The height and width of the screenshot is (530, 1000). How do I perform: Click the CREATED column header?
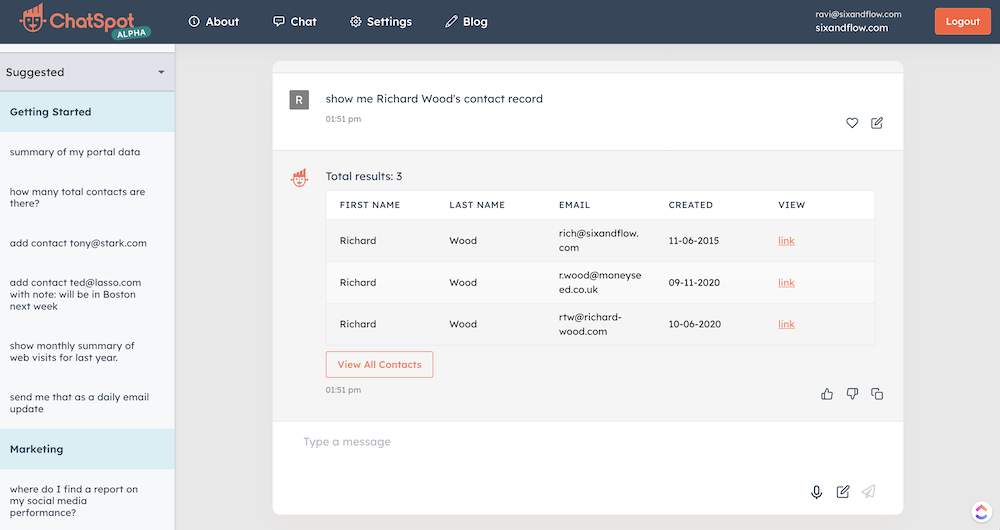pos(691,205)
